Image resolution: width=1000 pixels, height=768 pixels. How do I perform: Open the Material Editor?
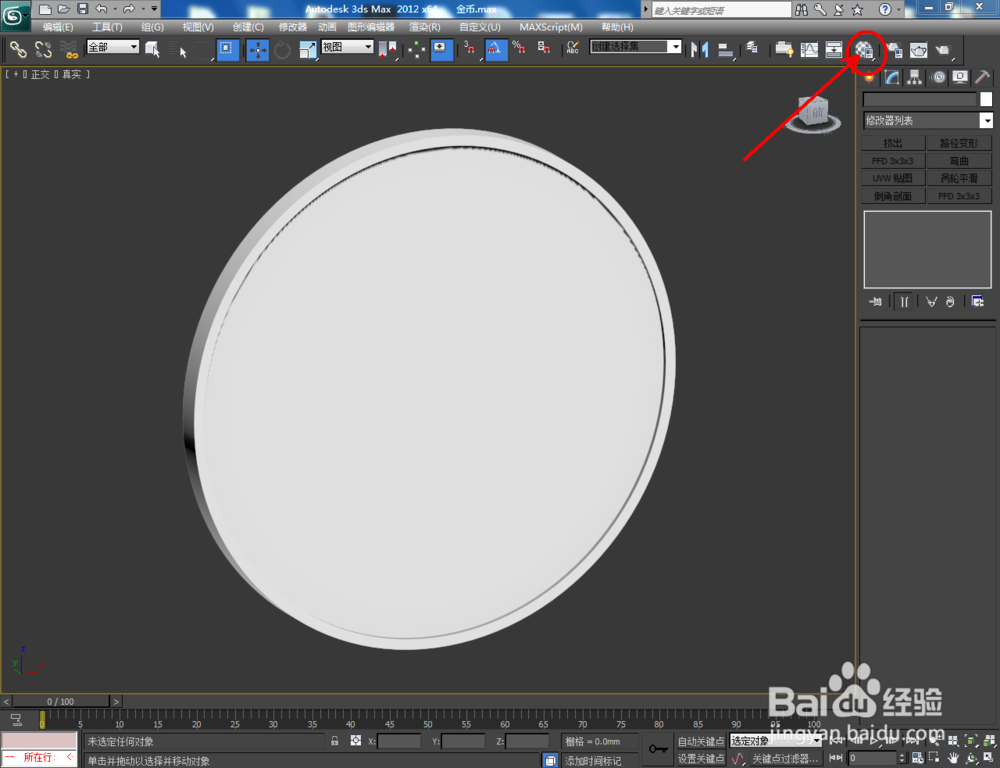tap(865, 50)
